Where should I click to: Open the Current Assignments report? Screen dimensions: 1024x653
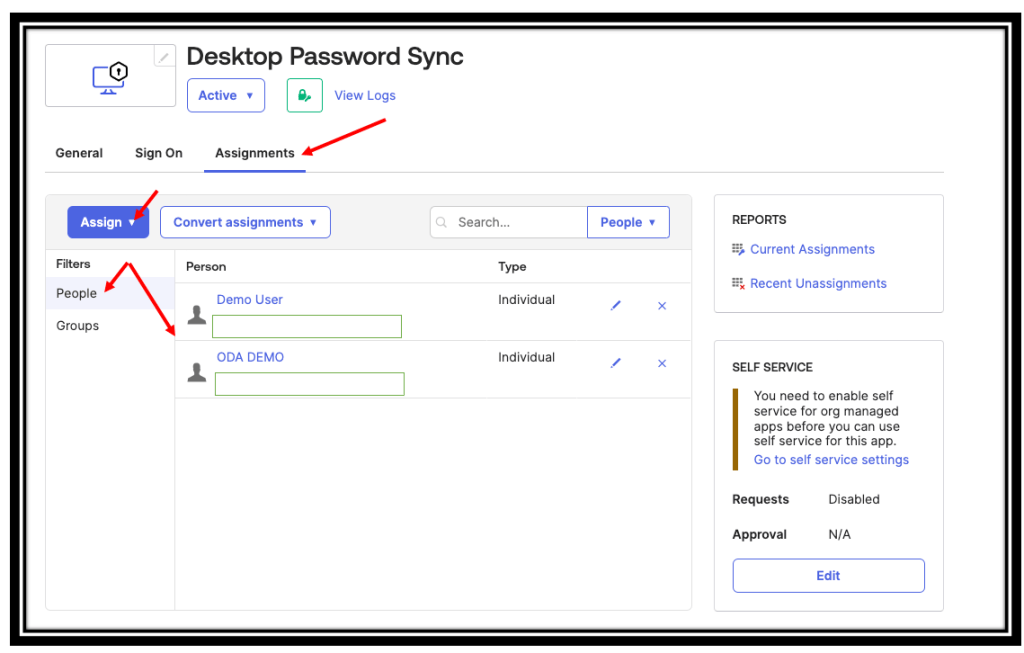(812, 250)
